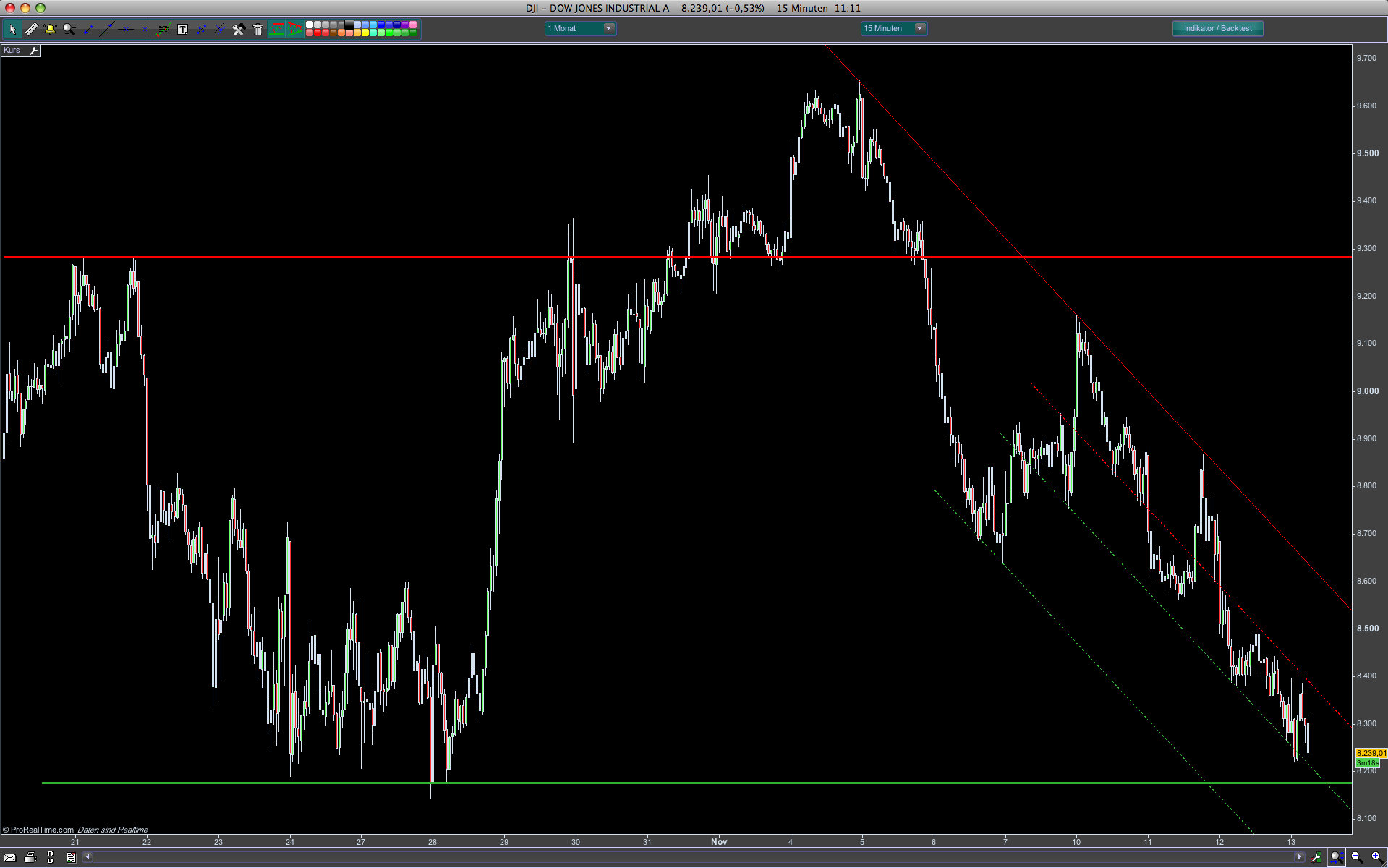Toggle the auto-scale magnifier with blue arrows

pos(1336,857)
